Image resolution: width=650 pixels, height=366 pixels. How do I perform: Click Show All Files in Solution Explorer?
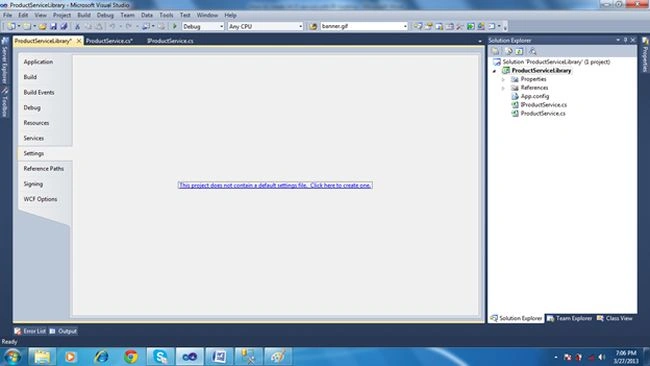coord(509,51)
